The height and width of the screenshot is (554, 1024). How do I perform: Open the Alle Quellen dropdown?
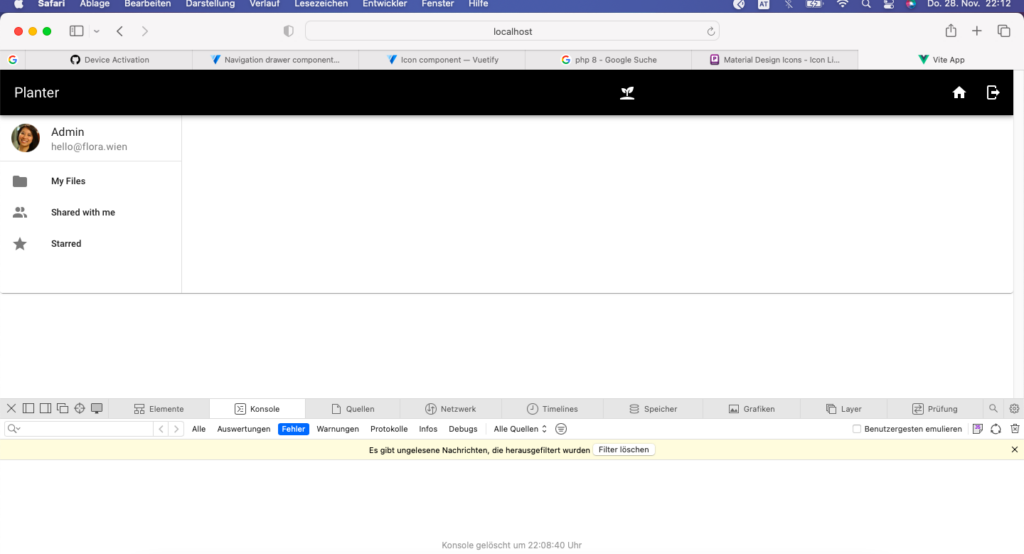(x=520, y=429)
